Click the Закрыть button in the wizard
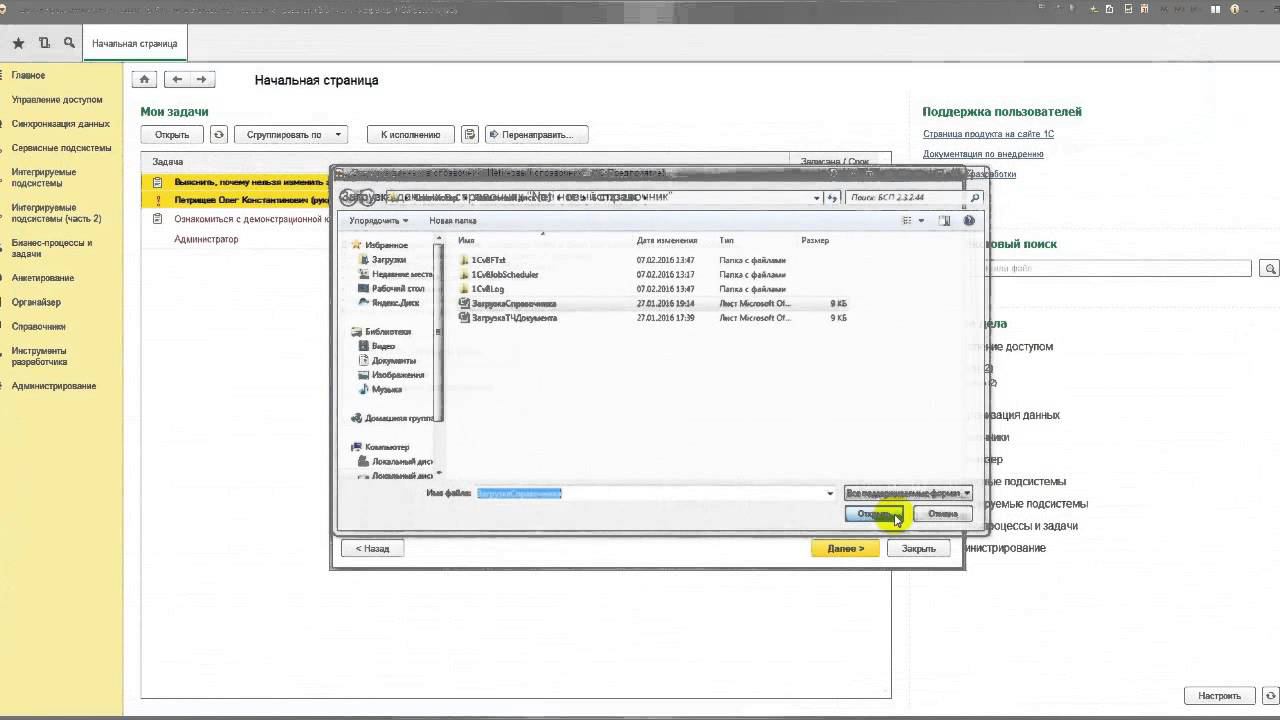Screen dimensions: 1280x720 (x=919, y=548)
